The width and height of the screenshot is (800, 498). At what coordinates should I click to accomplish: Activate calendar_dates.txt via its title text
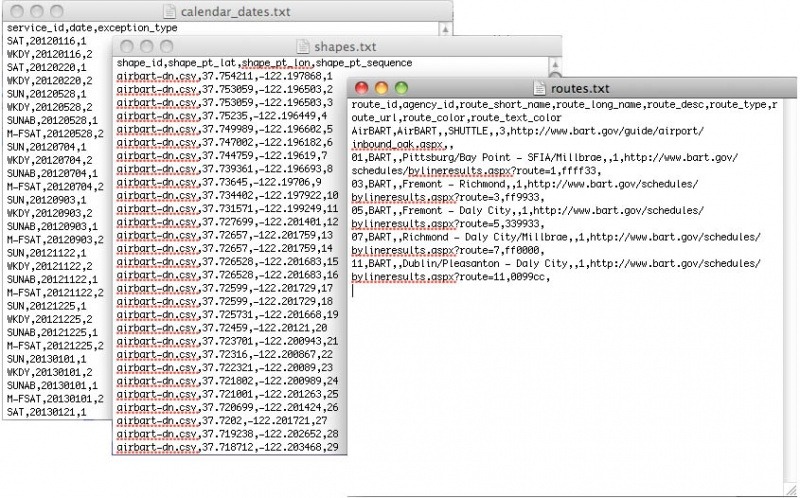[235, 12]
